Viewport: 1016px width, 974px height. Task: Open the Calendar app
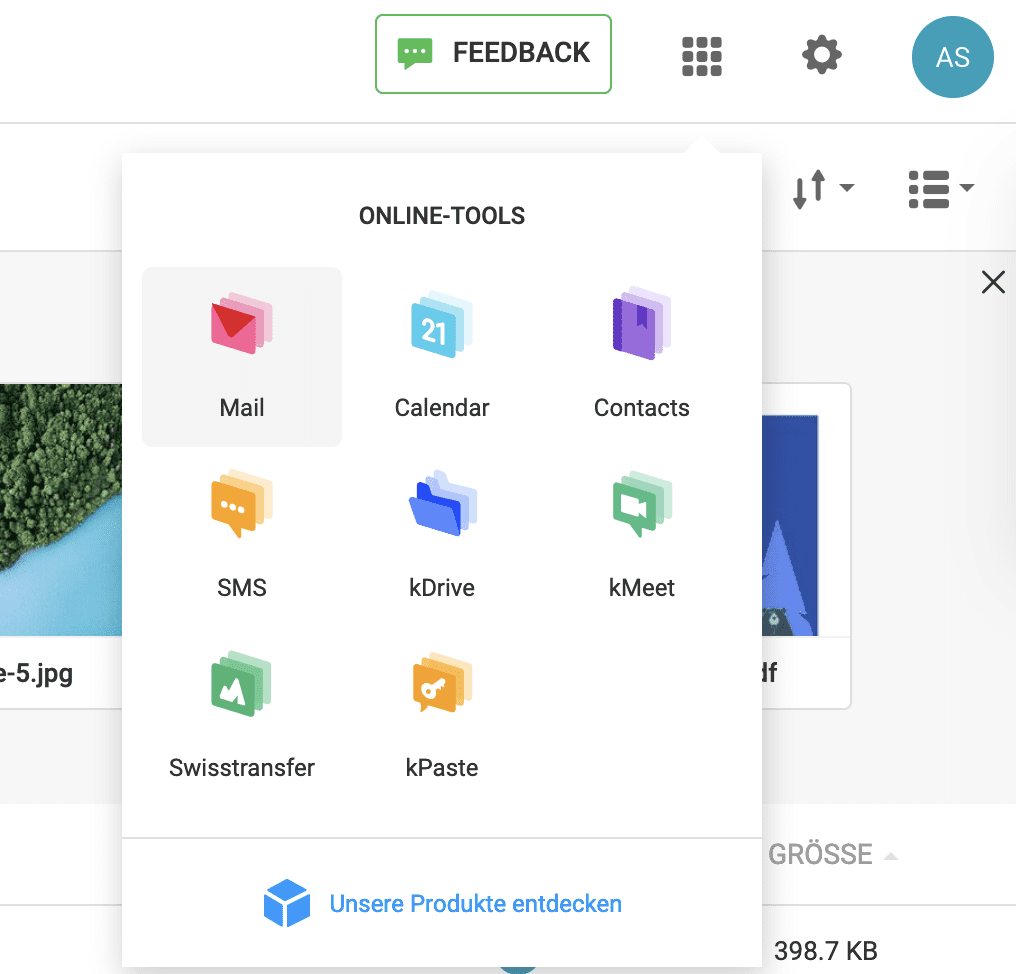click(442, 356)
